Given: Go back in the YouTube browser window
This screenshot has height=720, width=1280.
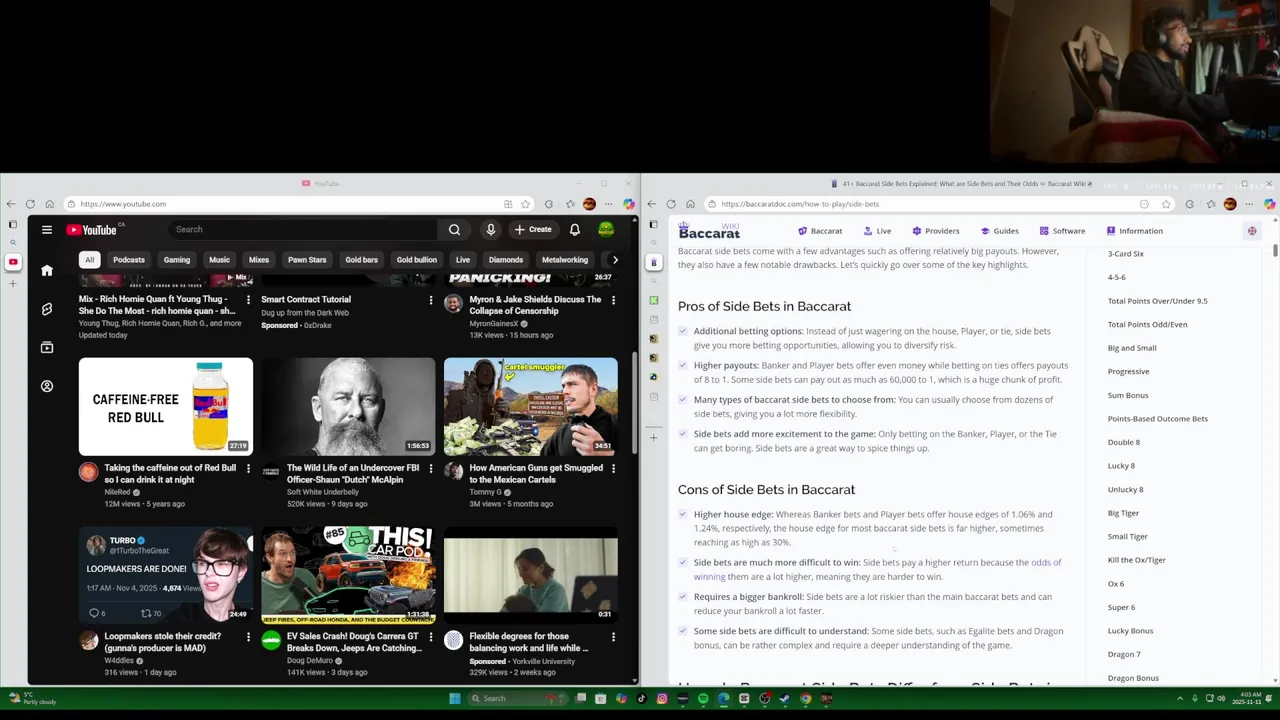Looking at the screenshot, I should [x=11, y=204].
